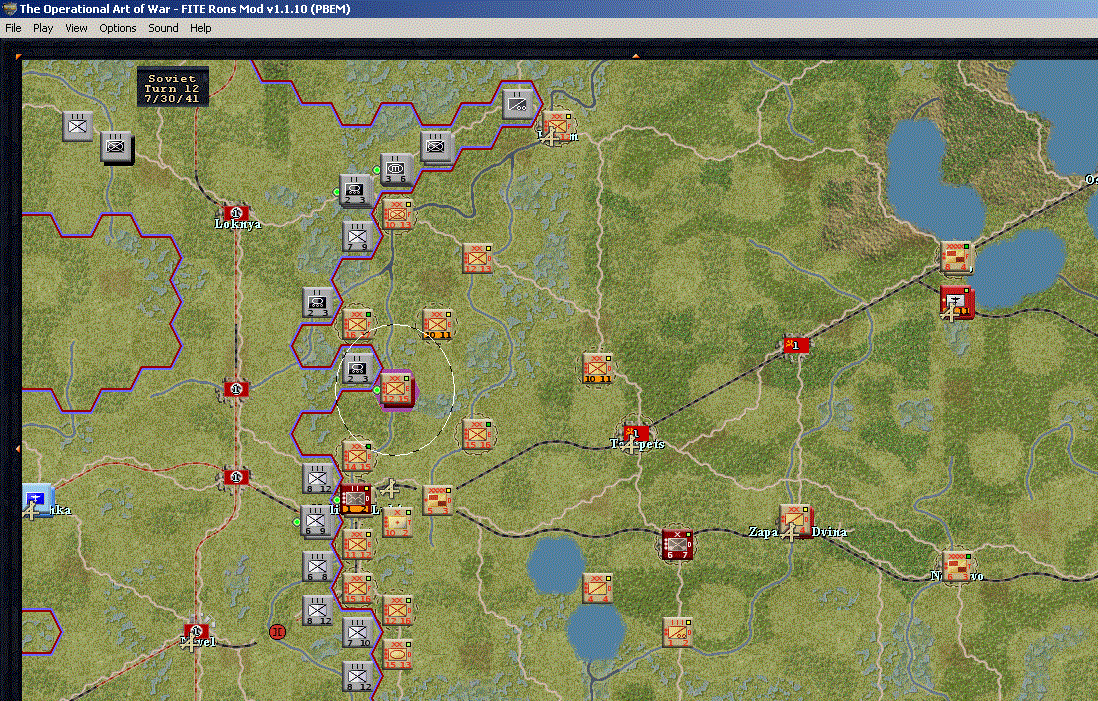Select German 2-3 unit inside the white circle
The image size is (1098, 701).
(x=357, y=368)
